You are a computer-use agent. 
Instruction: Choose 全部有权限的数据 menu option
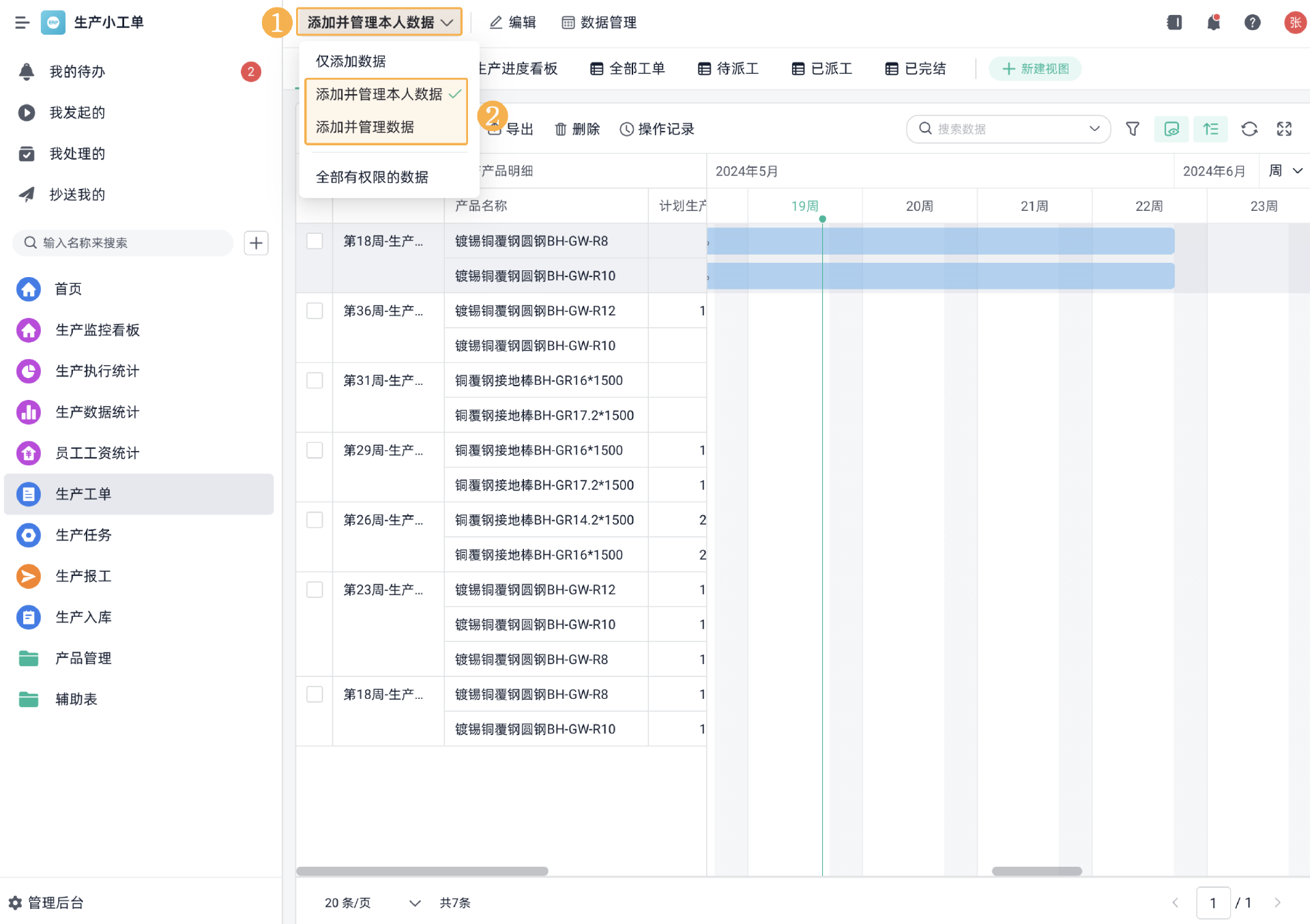click(372, 177)
